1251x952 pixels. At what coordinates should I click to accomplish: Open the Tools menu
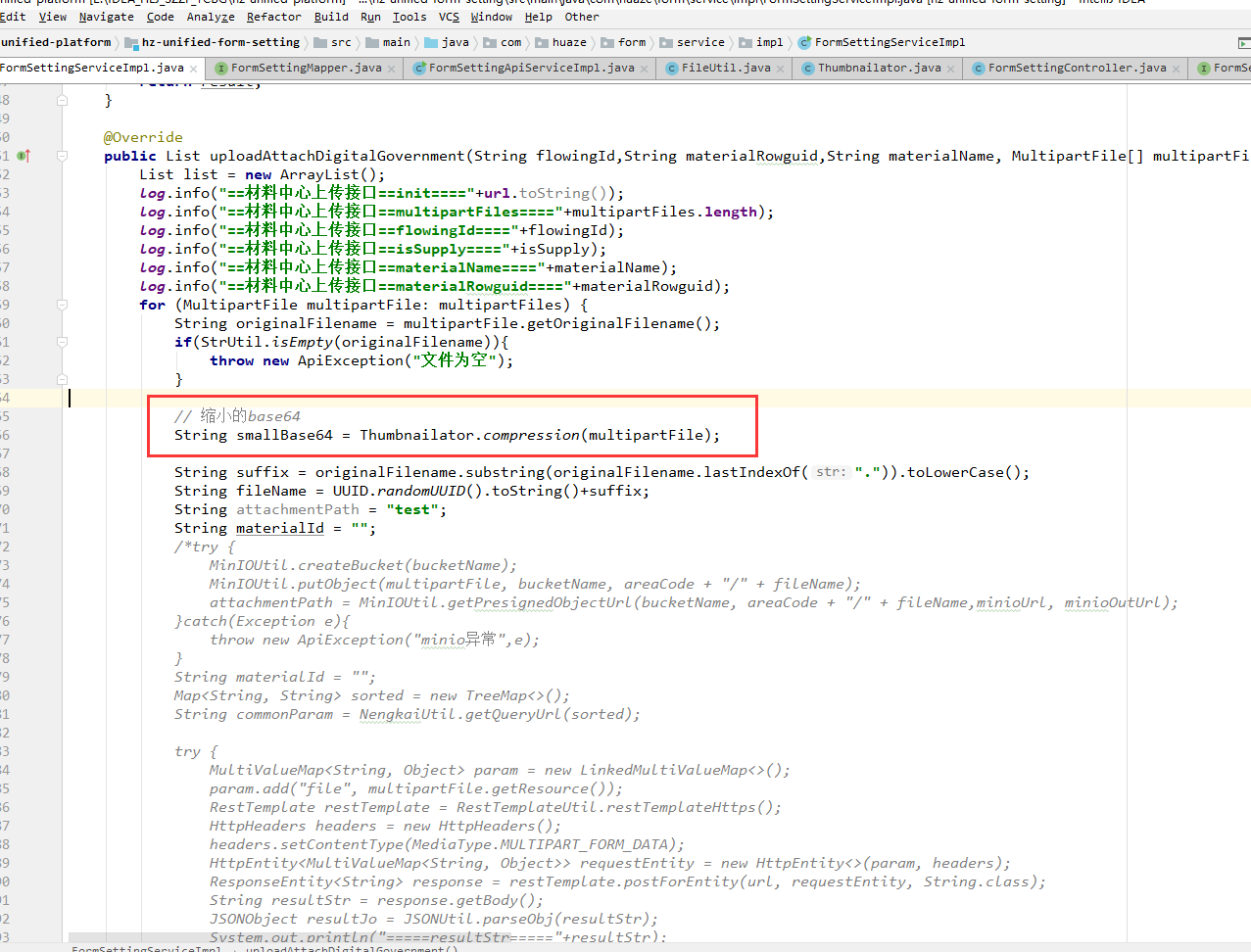[x=409, y=17]
